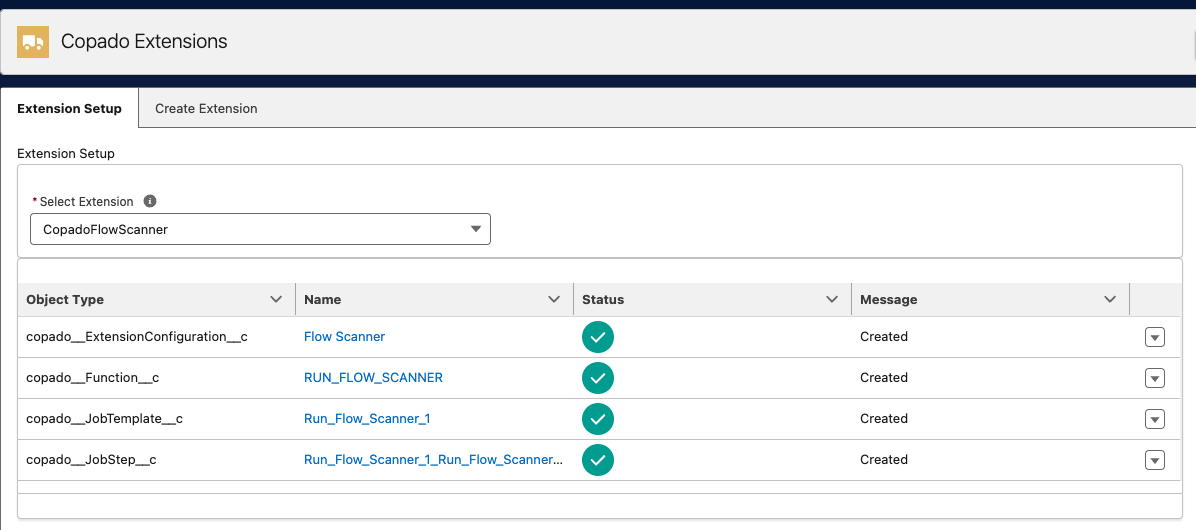Open the Object Type column menu chevron
1196x530 pixels.
[x=276, y=300]
